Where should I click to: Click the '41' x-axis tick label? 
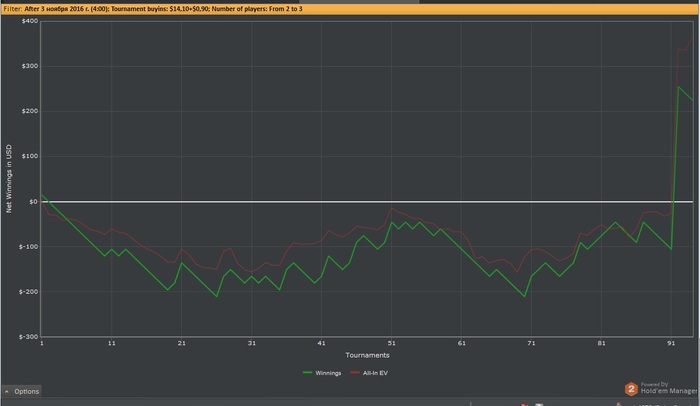321,343
